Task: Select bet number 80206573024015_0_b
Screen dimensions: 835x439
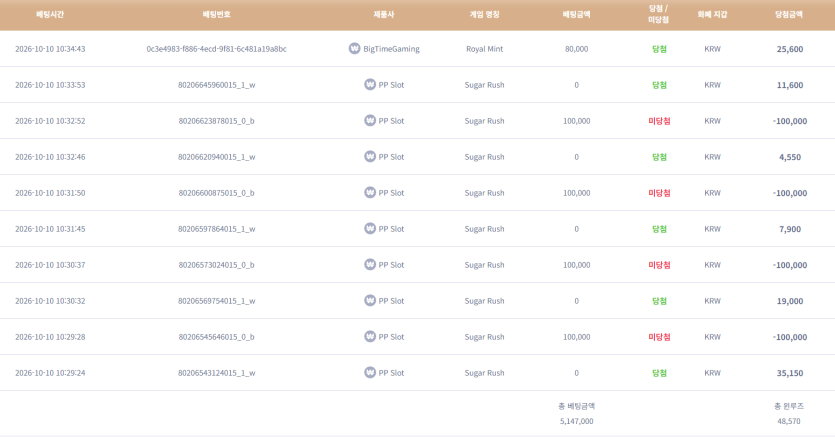Action: coord(217,265)
